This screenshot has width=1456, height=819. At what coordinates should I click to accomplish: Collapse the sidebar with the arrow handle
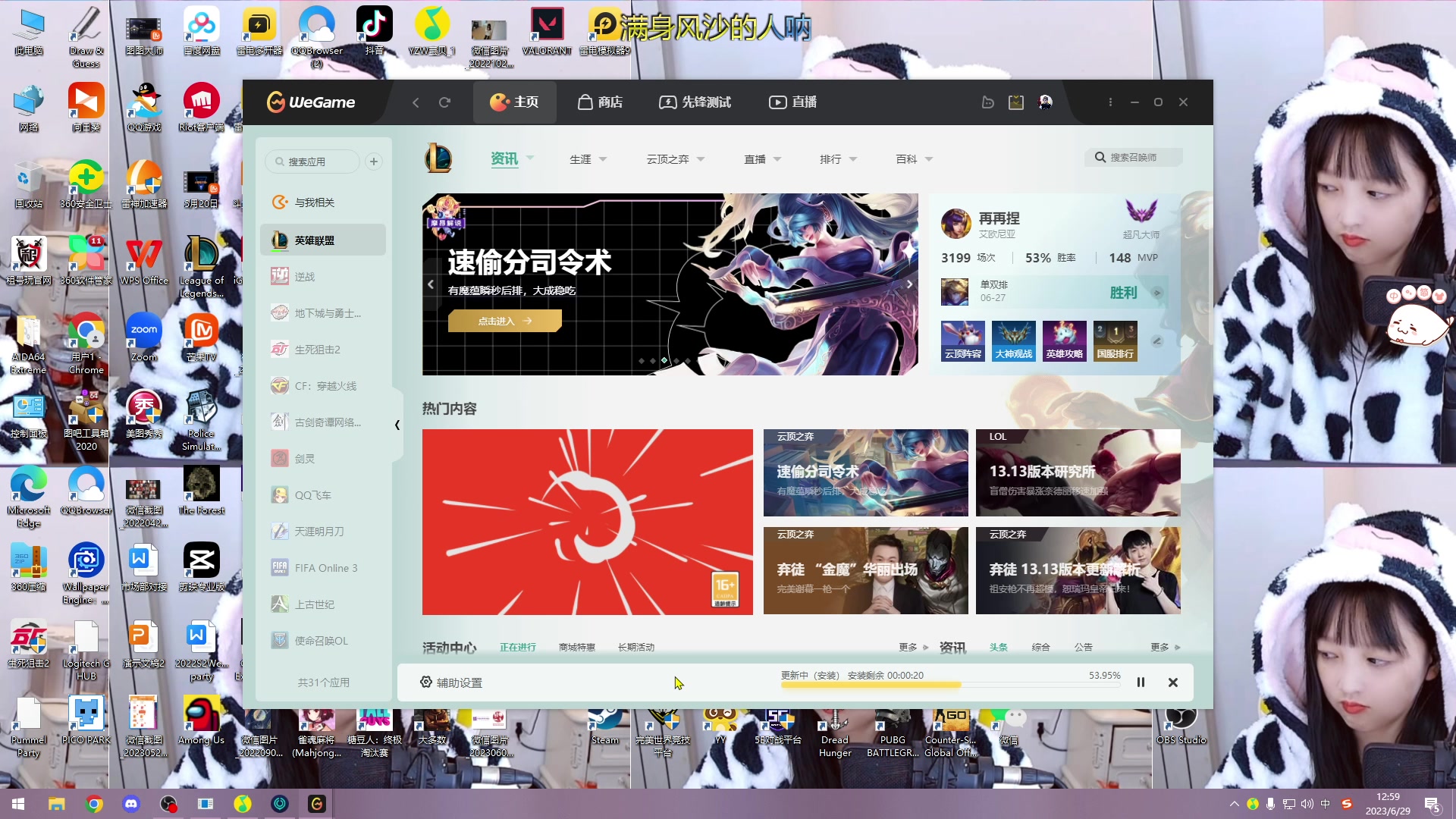pyautogui.click(x=397, y=425)
